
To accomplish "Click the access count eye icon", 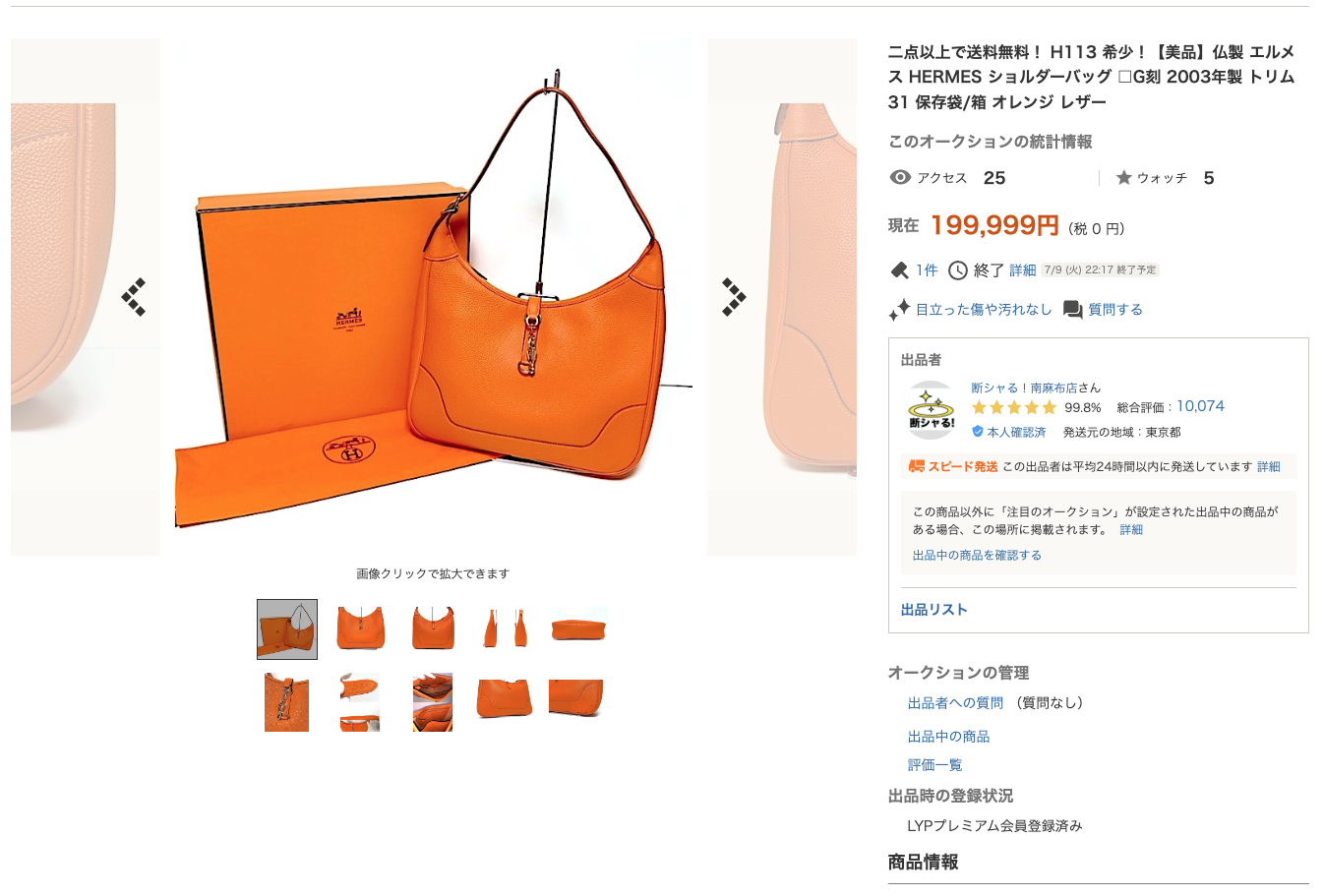I will 900,178.
